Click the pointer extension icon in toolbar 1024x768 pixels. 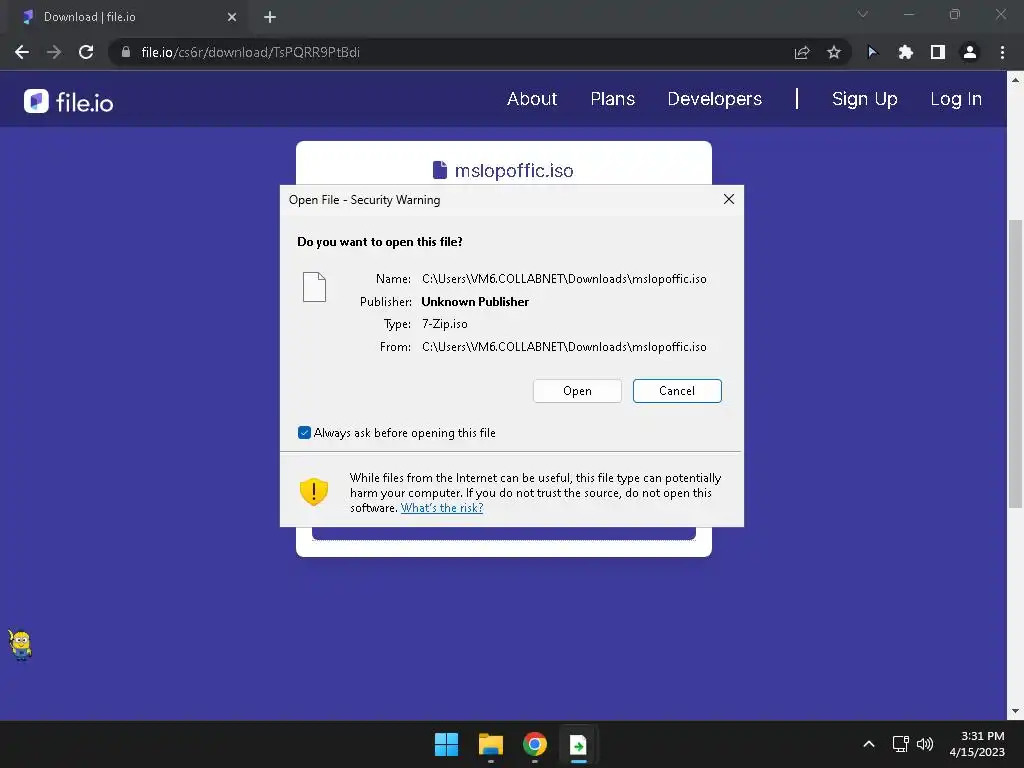coord(872,52)
